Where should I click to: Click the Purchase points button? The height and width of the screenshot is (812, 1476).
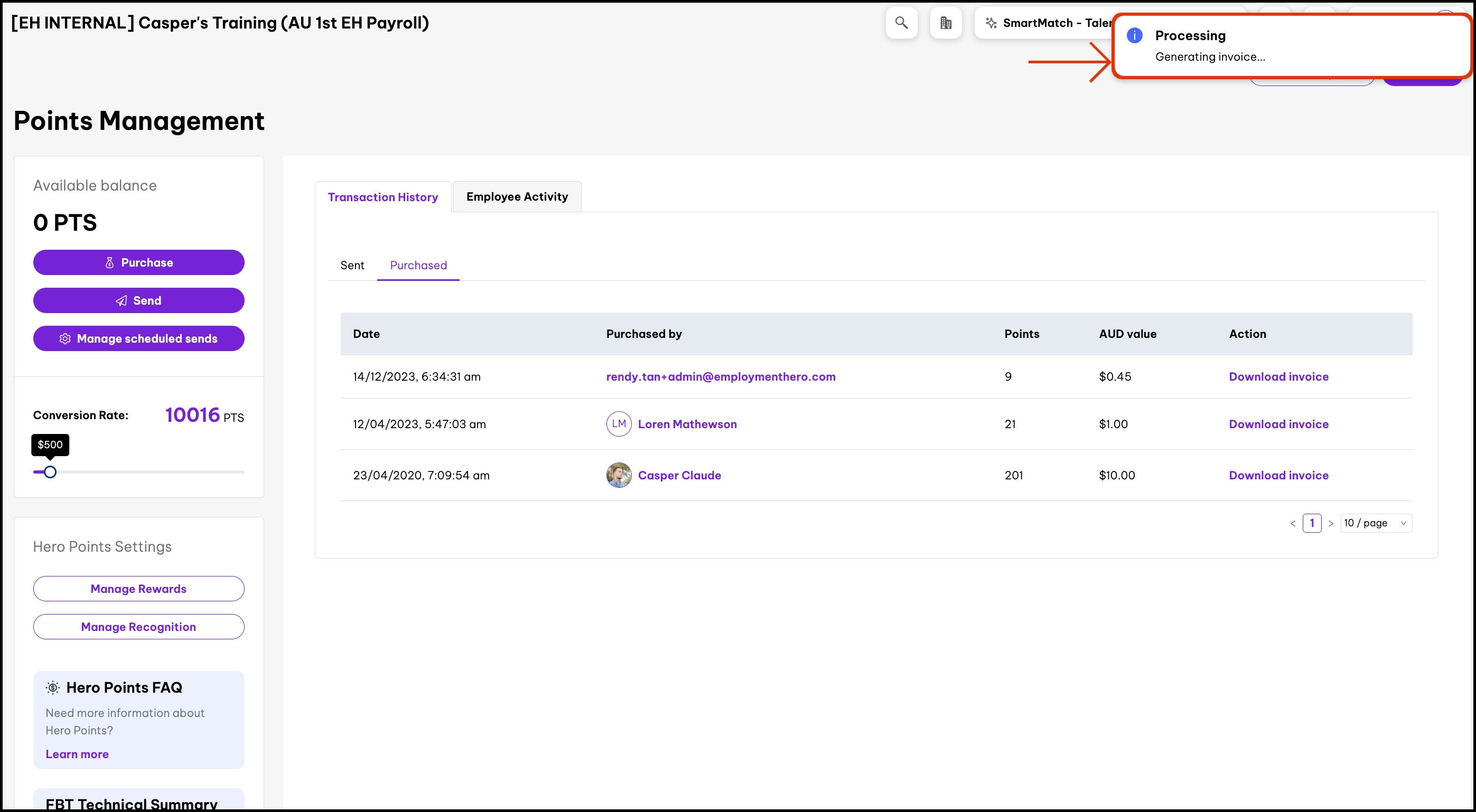click(138, 263)
